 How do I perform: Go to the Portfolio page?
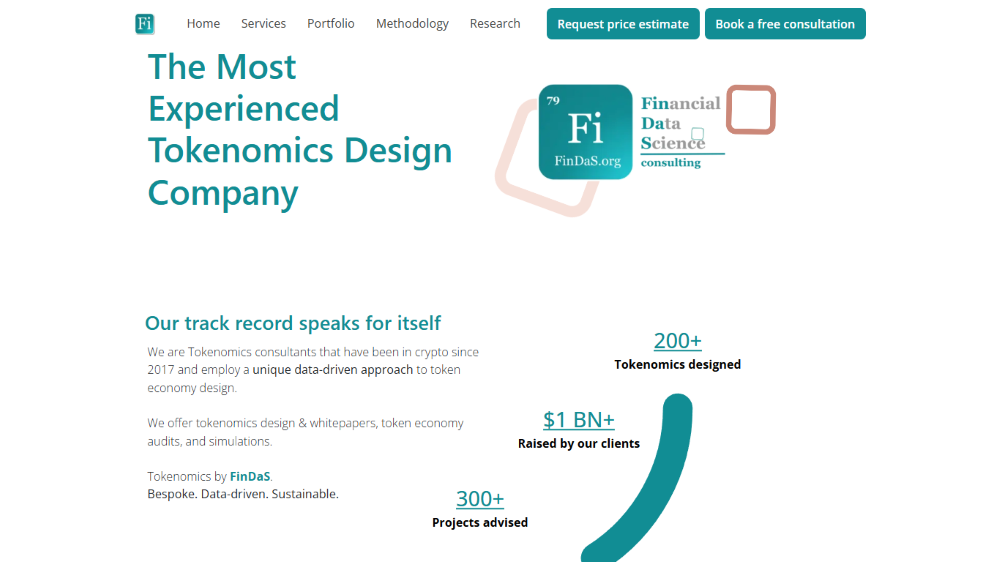[x=331, y=24]
